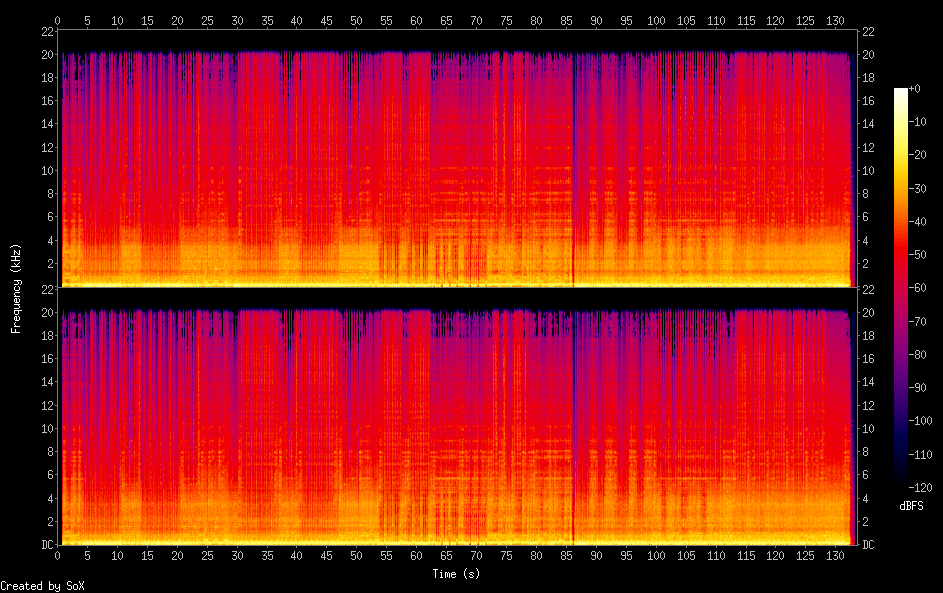Click '100' on the bottom time axis
Image resolution: width=943 pixels, height=593 pixels.
656,556
